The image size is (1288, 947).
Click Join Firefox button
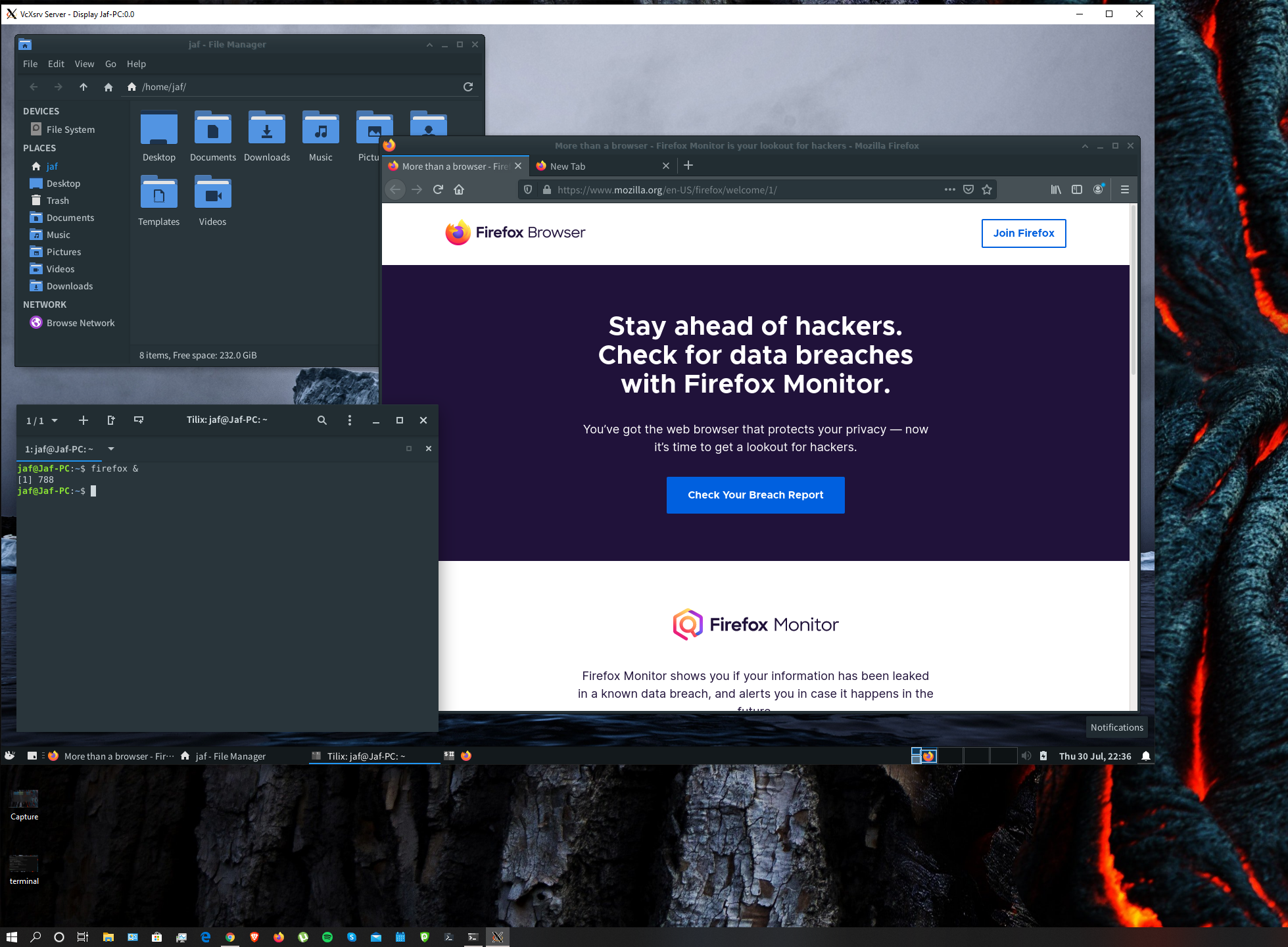click(1023, 233)
